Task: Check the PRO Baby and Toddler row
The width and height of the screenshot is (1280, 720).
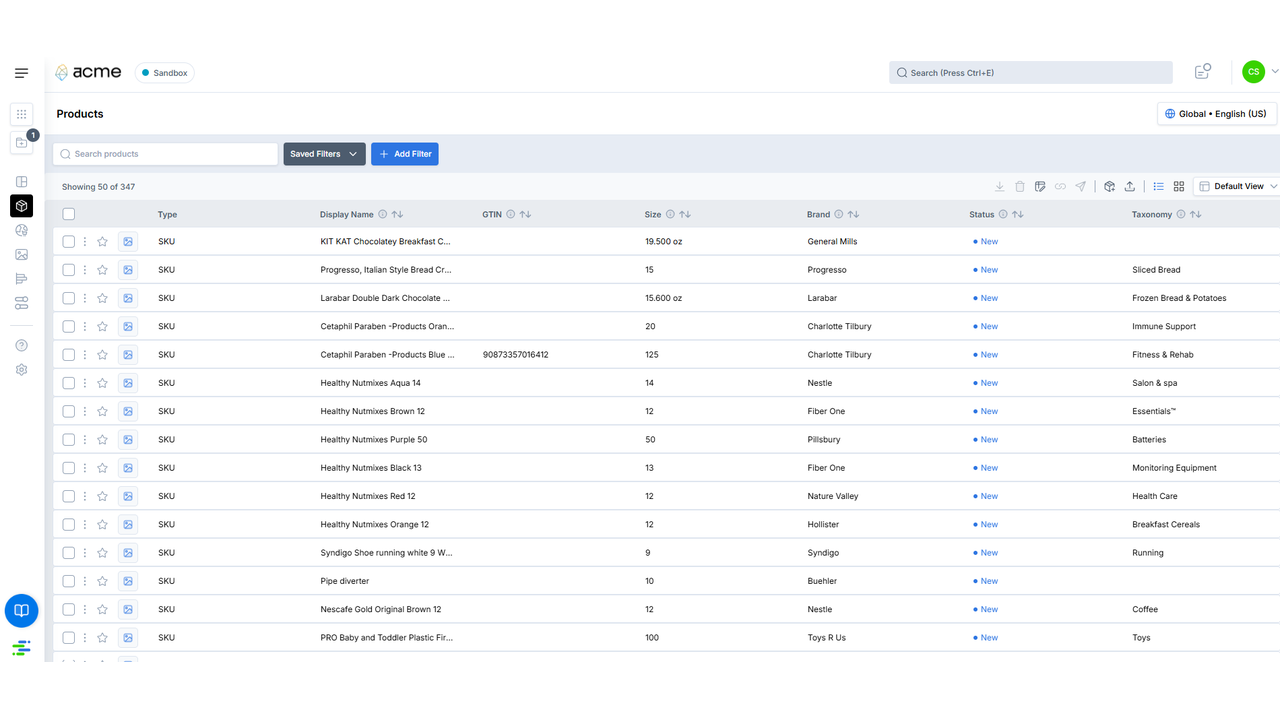Action: 68,638
